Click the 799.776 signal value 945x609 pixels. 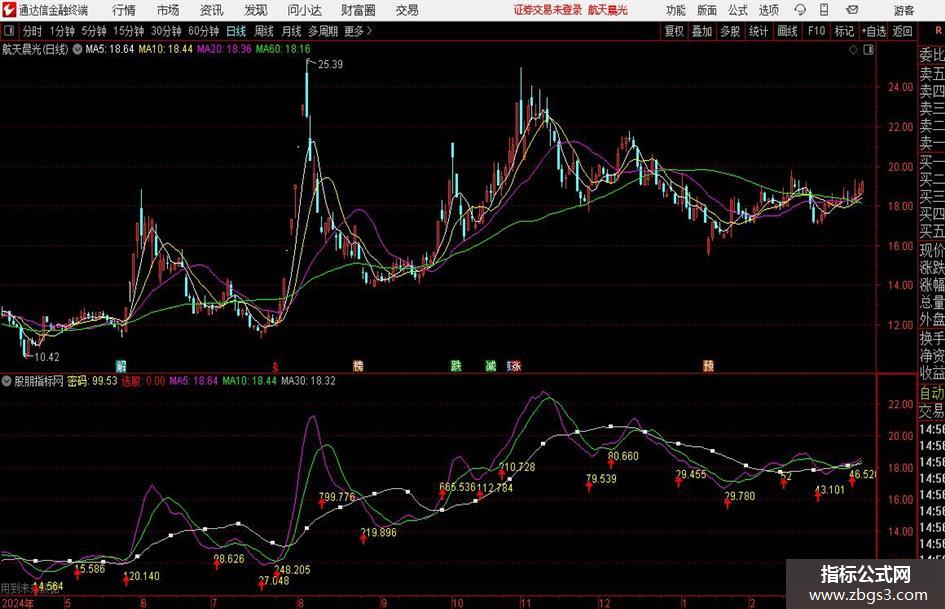337,497
